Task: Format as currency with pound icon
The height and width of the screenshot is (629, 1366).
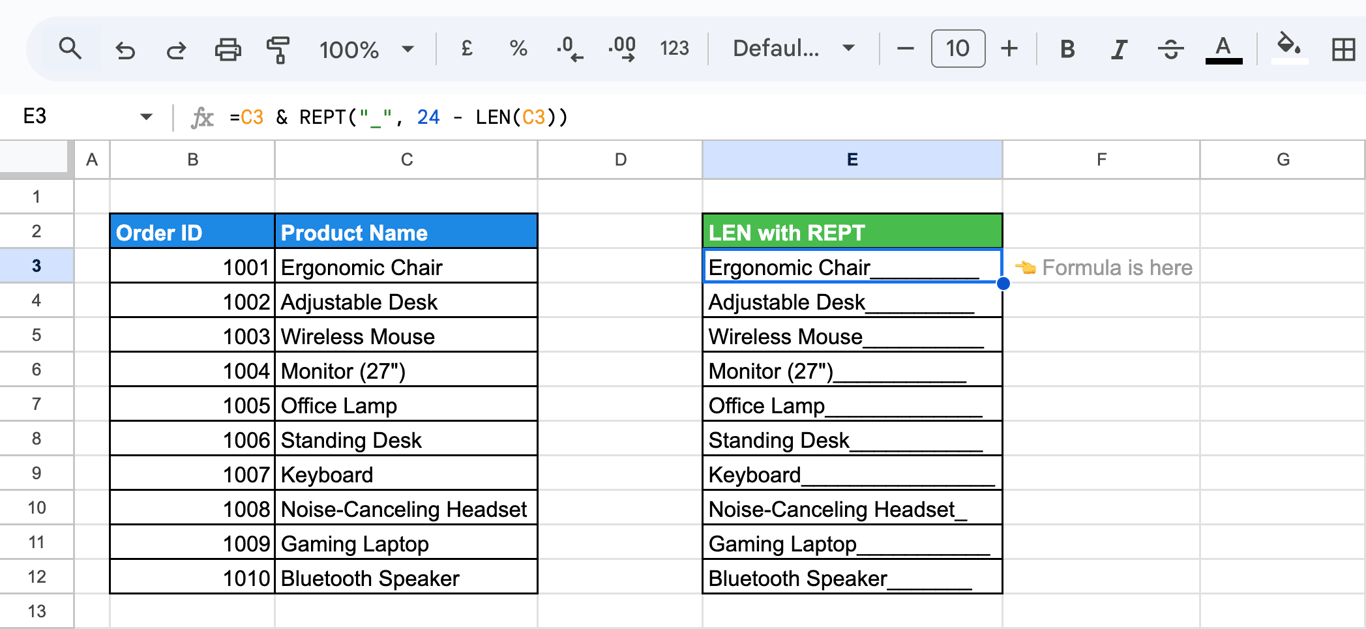Action: [x=466, y=48]
